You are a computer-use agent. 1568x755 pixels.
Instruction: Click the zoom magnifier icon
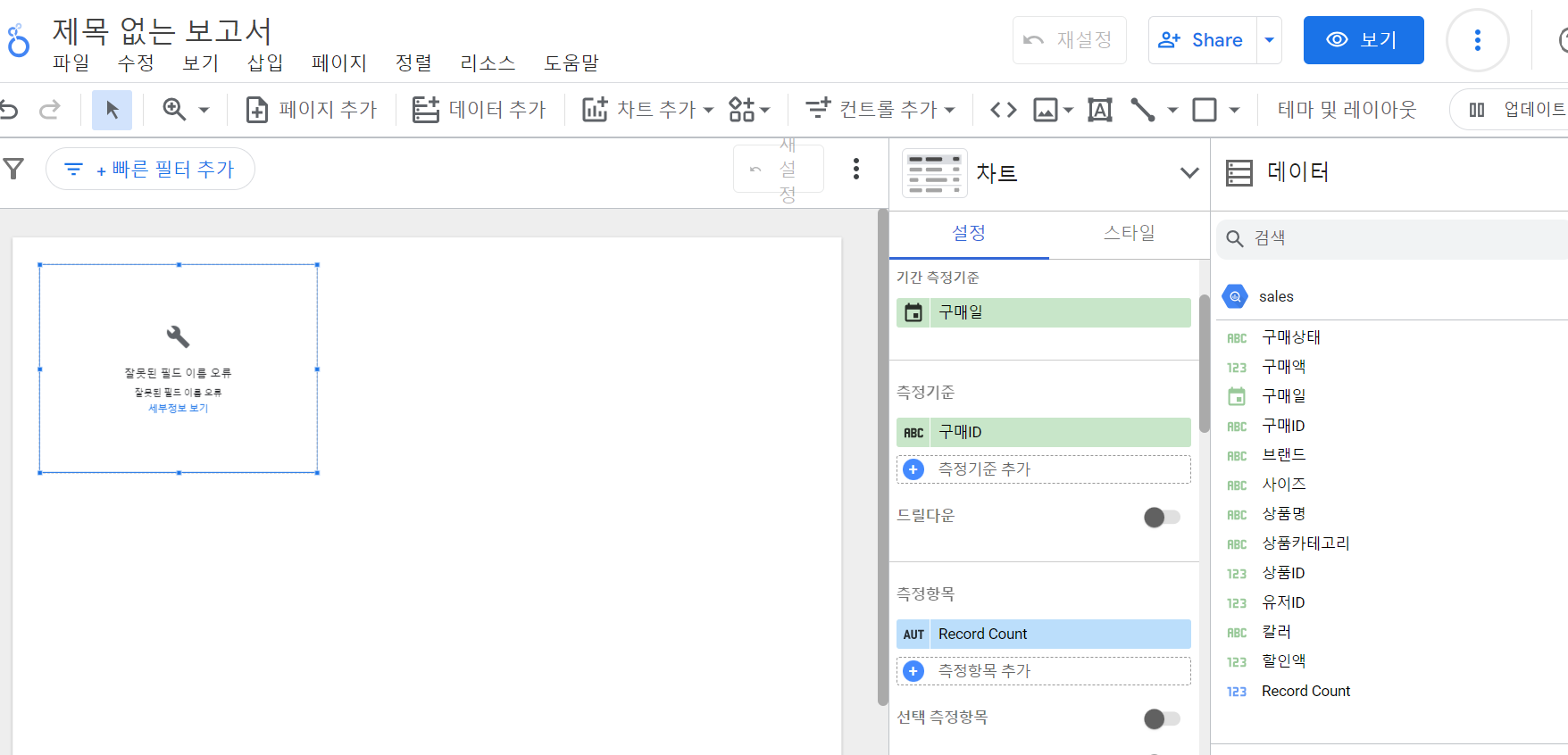click(x=174, y=110)
